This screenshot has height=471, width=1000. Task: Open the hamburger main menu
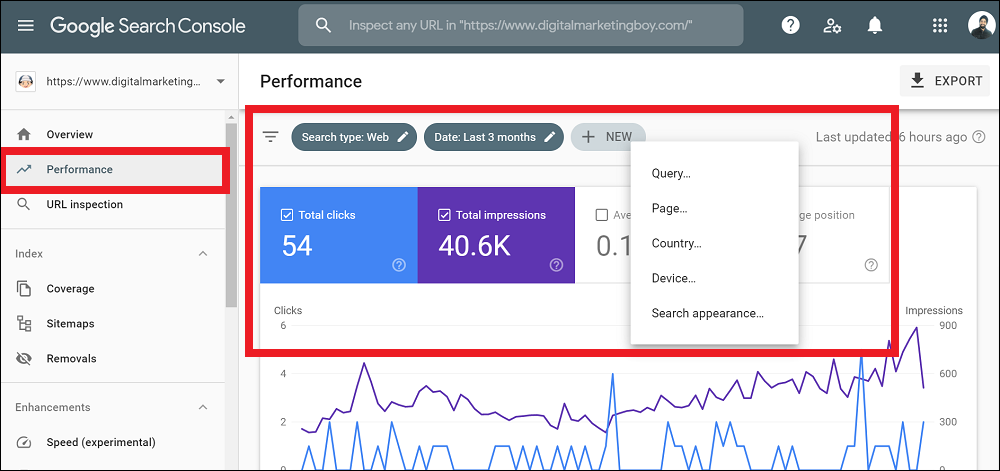26,25
